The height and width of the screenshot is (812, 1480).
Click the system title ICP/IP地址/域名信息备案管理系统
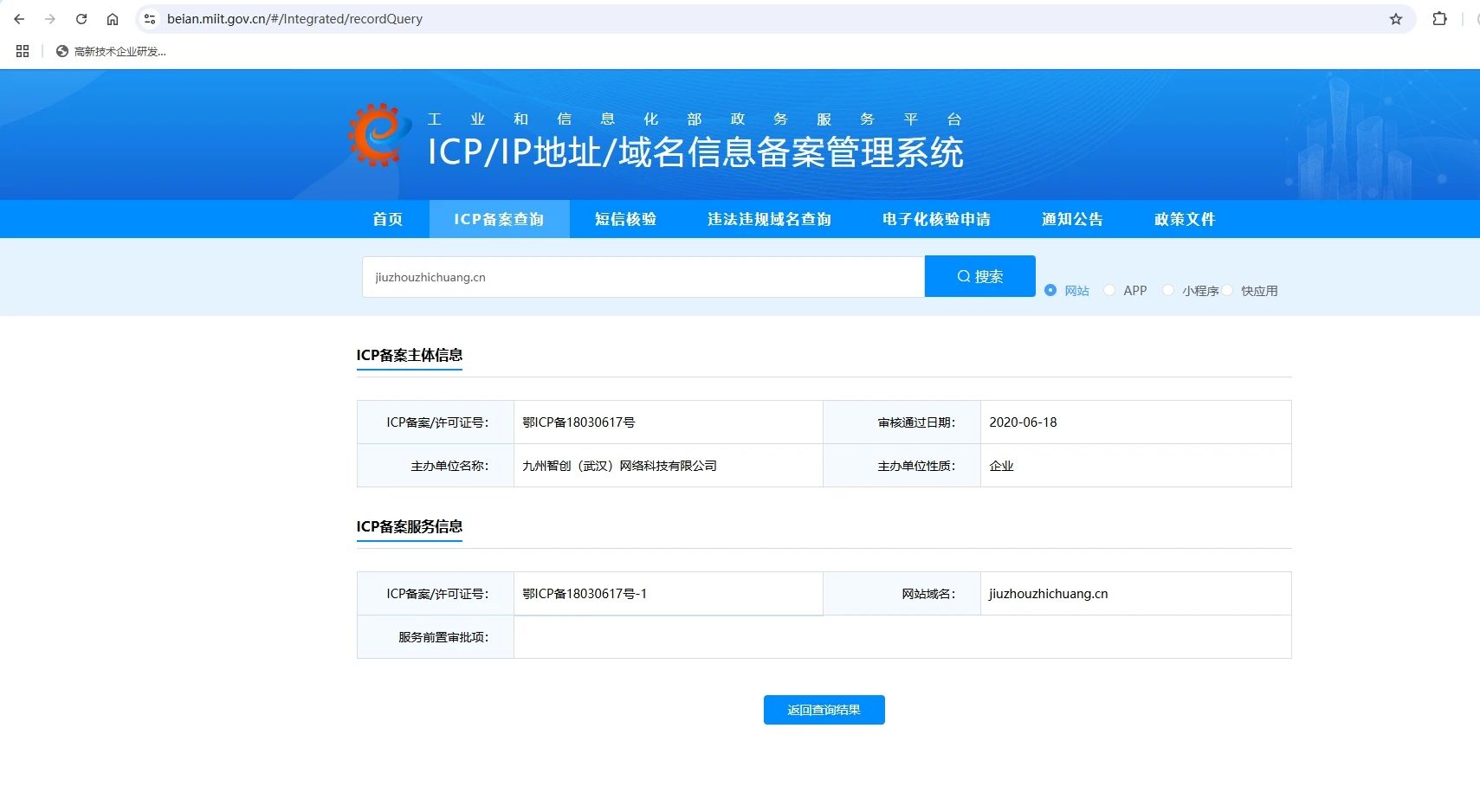click(695, 152)
